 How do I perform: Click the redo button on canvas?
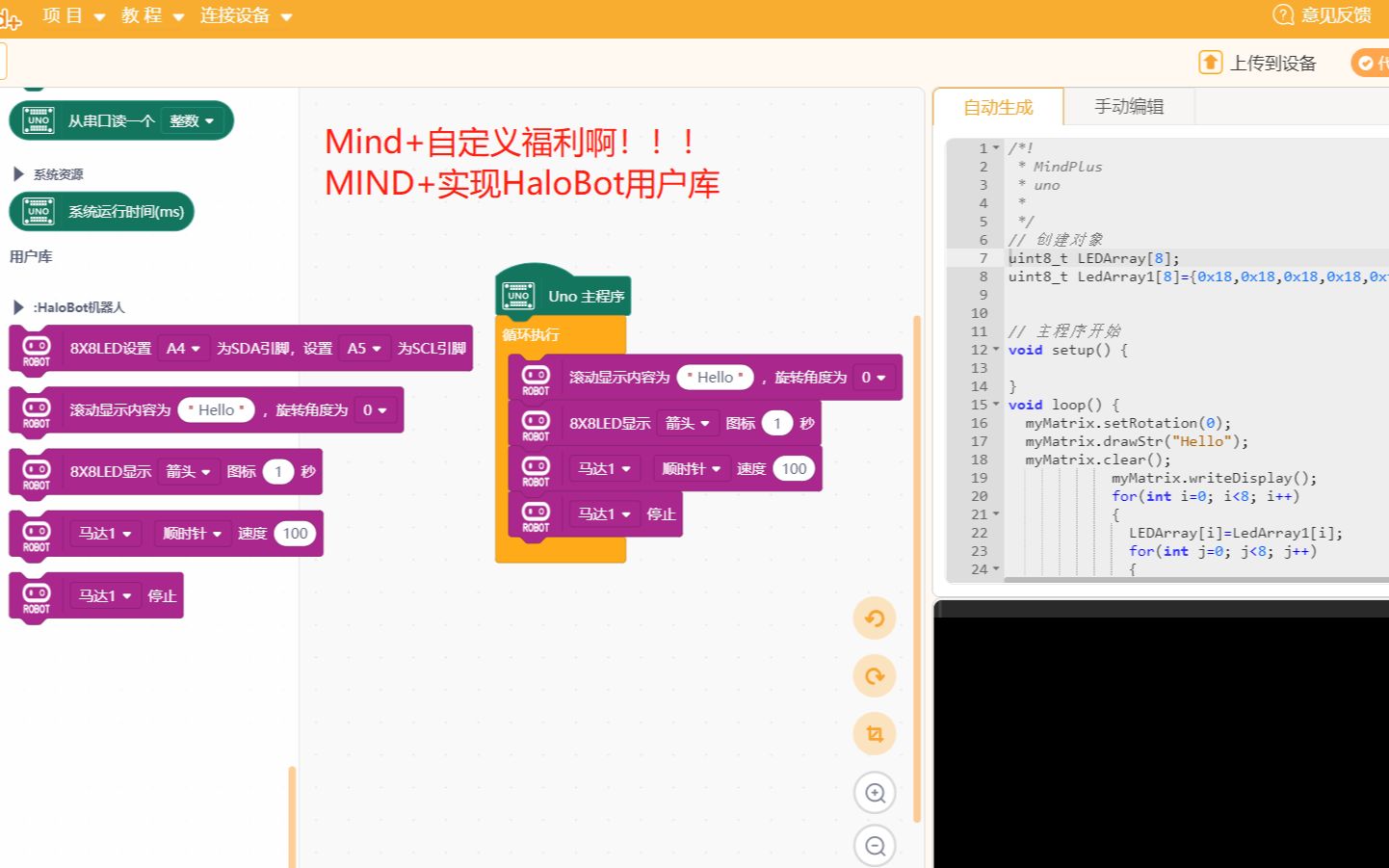(875, 676)
